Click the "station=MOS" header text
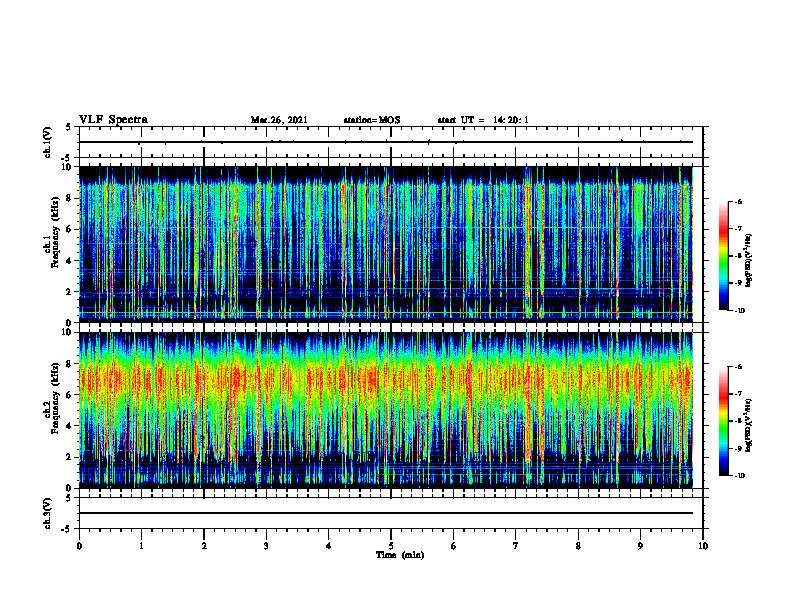This screenshot has height=612, width=792. click(372, 120)
